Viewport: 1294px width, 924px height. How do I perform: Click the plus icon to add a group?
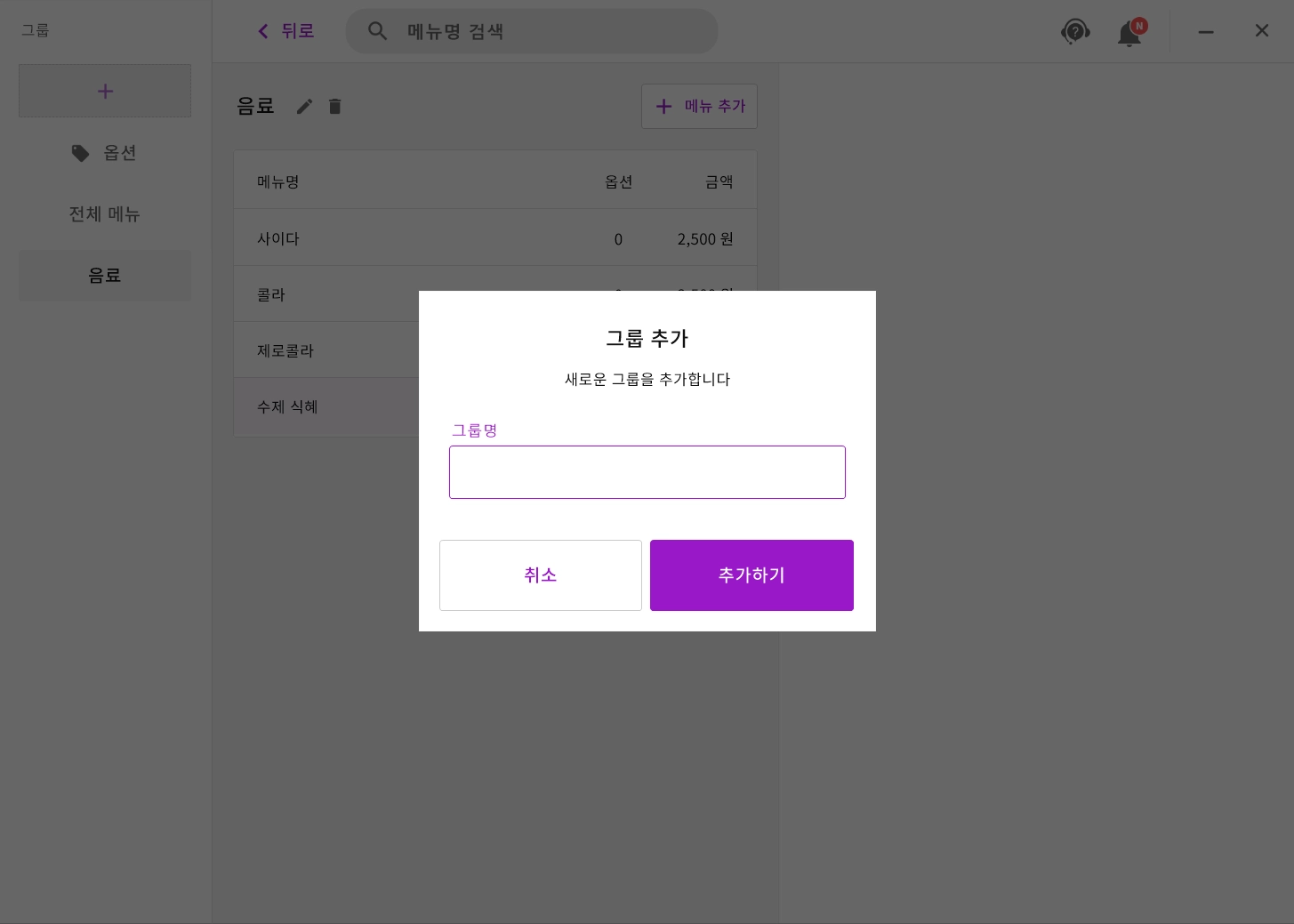point(105,91)
